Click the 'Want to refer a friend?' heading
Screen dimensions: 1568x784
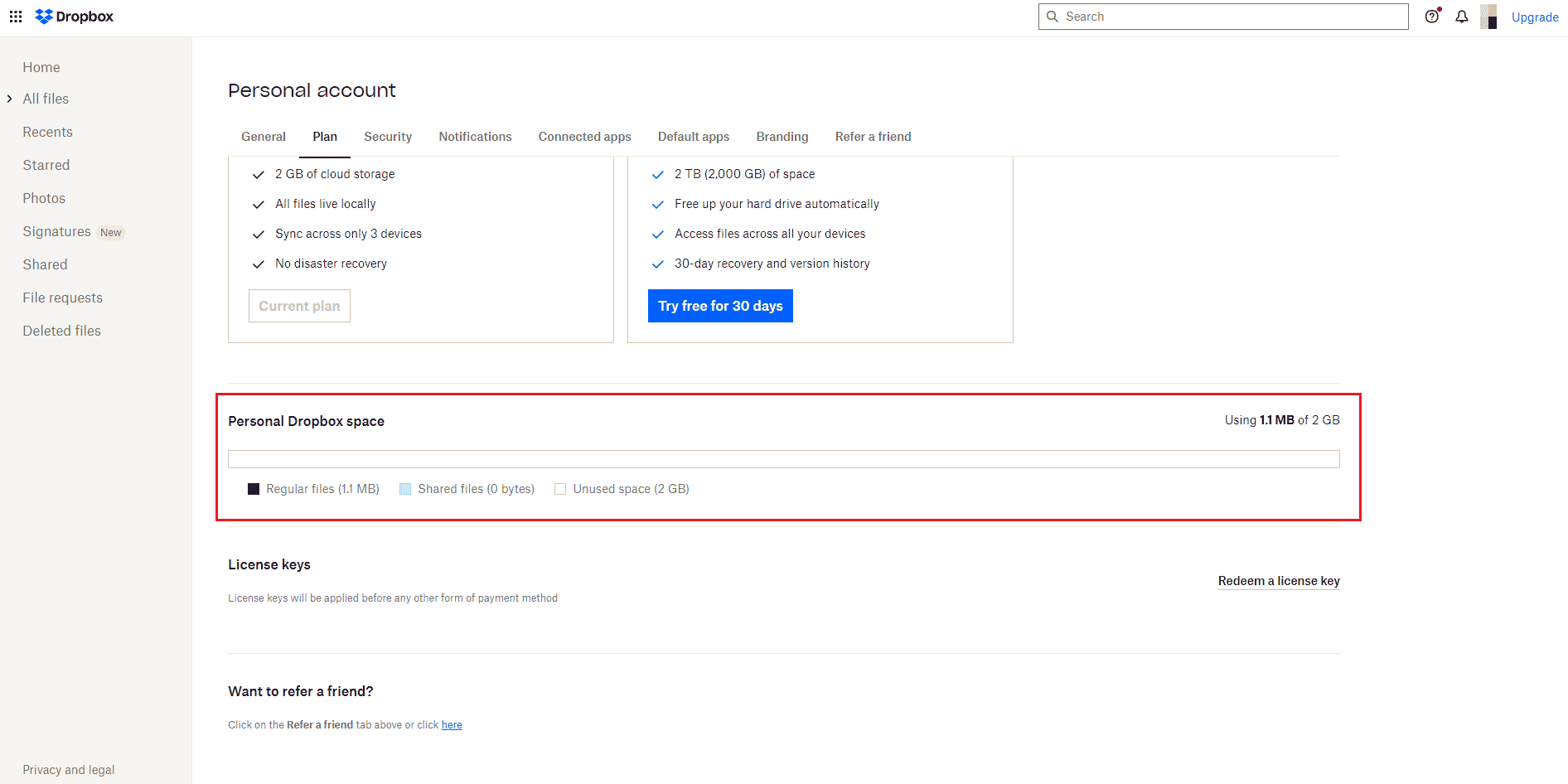pos(301,691)
